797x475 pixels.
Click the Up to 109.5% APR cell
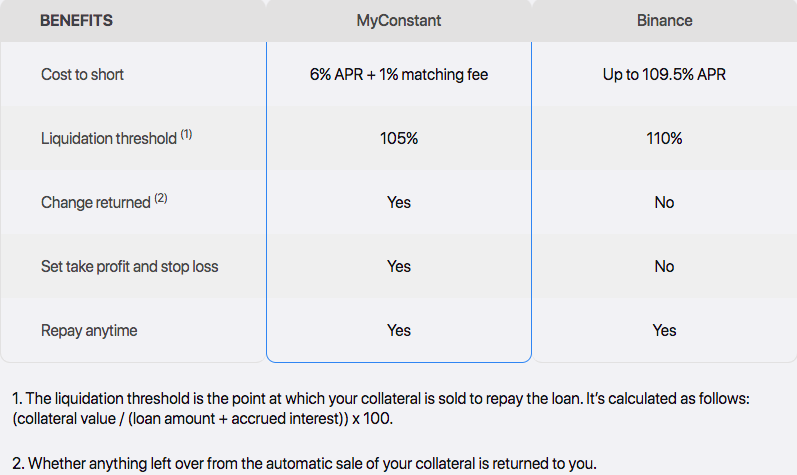[x=664, y=75]
